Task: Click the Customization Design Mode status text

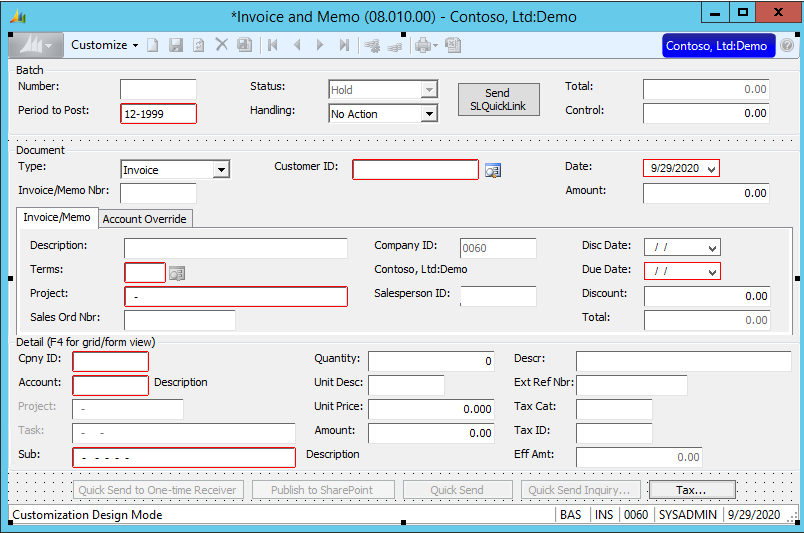Action: (x=87, y=515)
